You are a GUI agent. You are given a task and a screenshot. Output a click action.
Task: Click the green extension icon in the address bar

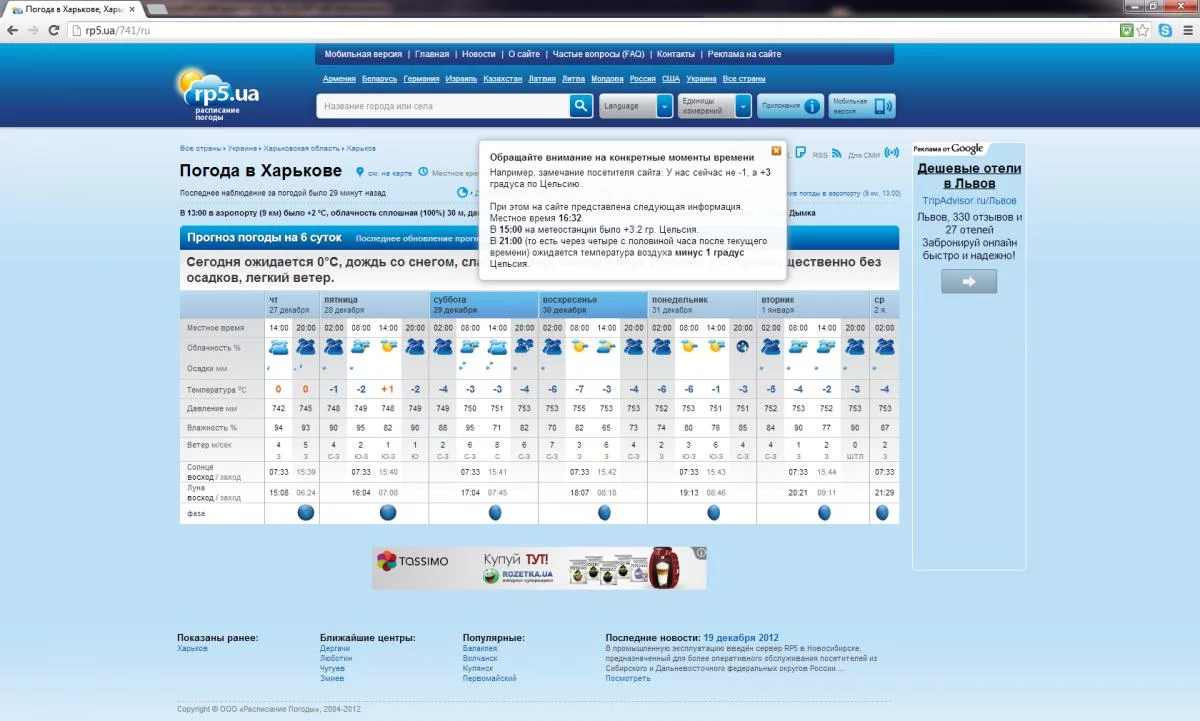pyautogui.click(x=1127, y=30)
